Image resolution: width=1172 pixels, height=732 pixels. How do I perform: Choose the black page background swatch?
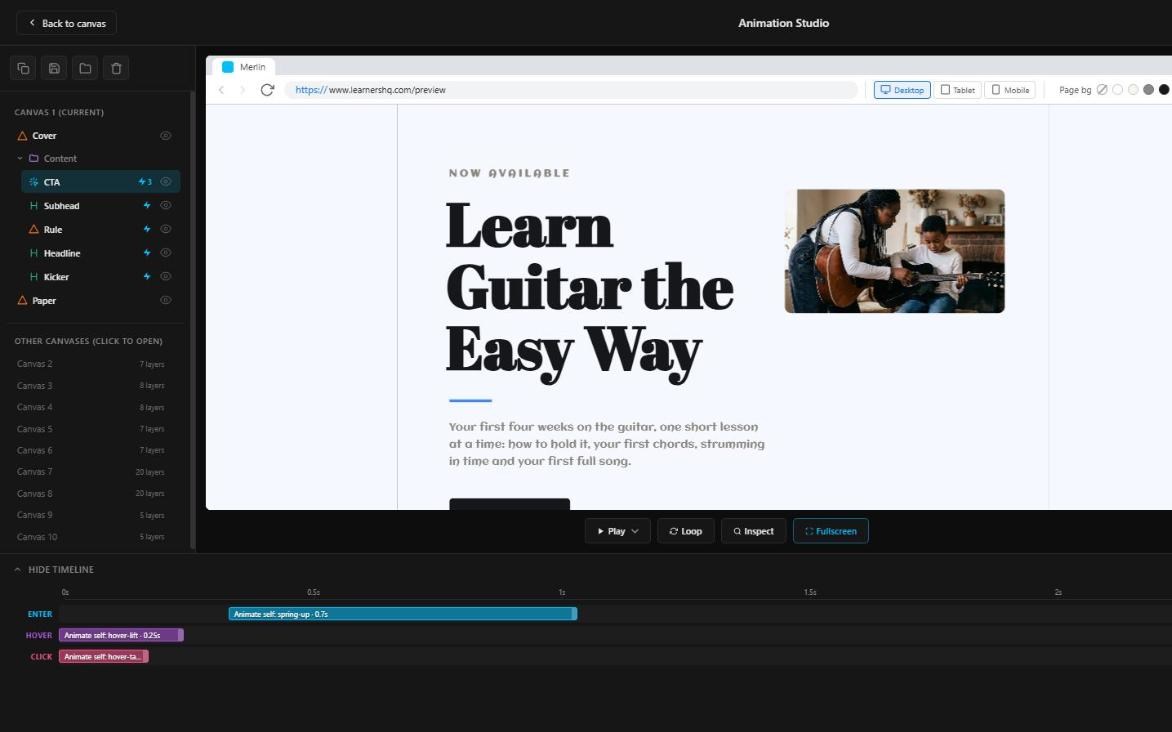(x=1164, y=90)
